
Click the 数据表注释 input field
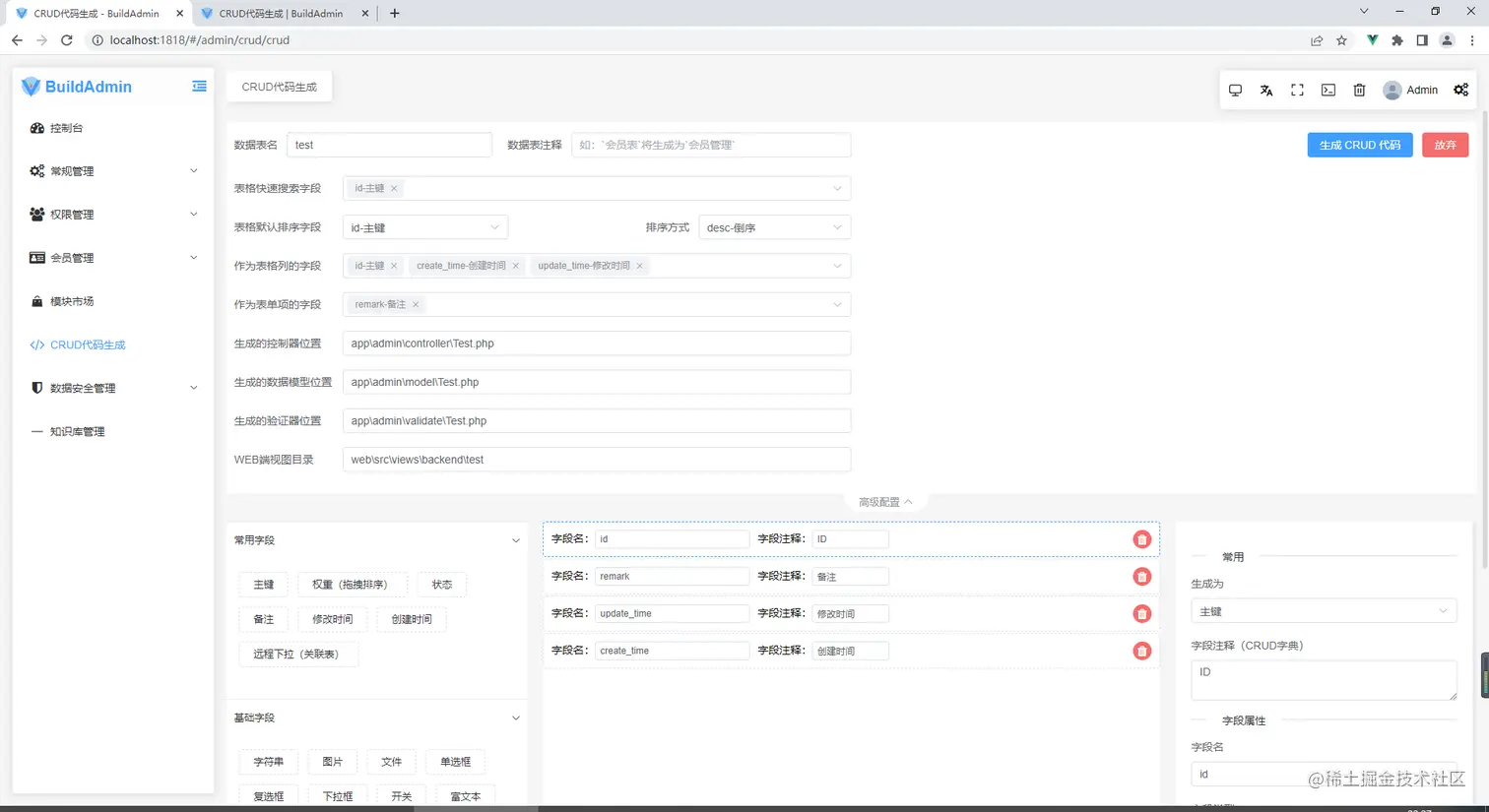click(711, 145)
